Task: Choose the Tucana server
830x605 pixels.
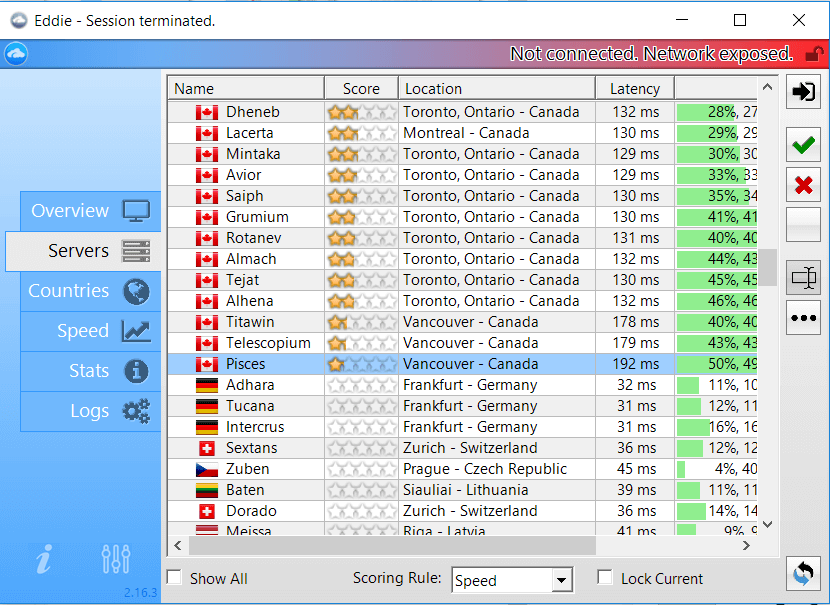Action: (x=463, y=406)
